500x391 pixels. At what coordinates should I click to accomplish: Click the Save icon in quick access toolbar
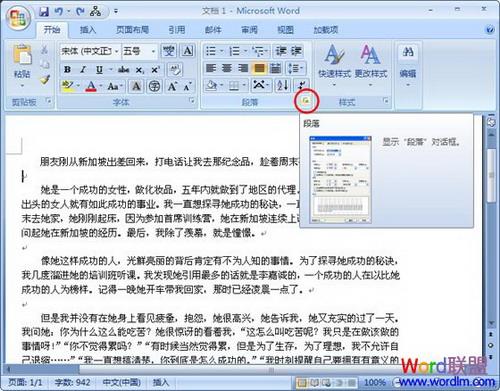pos(44,12)
